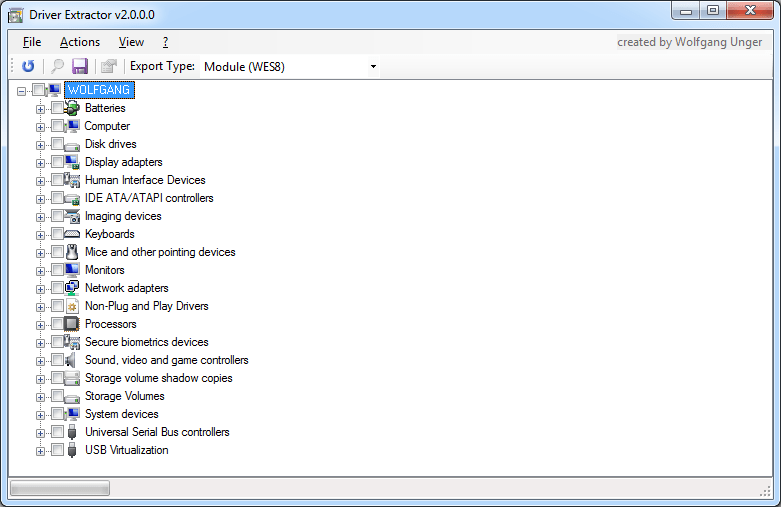
Task: Click the status bar progress bar
Action: pyautogui.click(x=60, y=489)
